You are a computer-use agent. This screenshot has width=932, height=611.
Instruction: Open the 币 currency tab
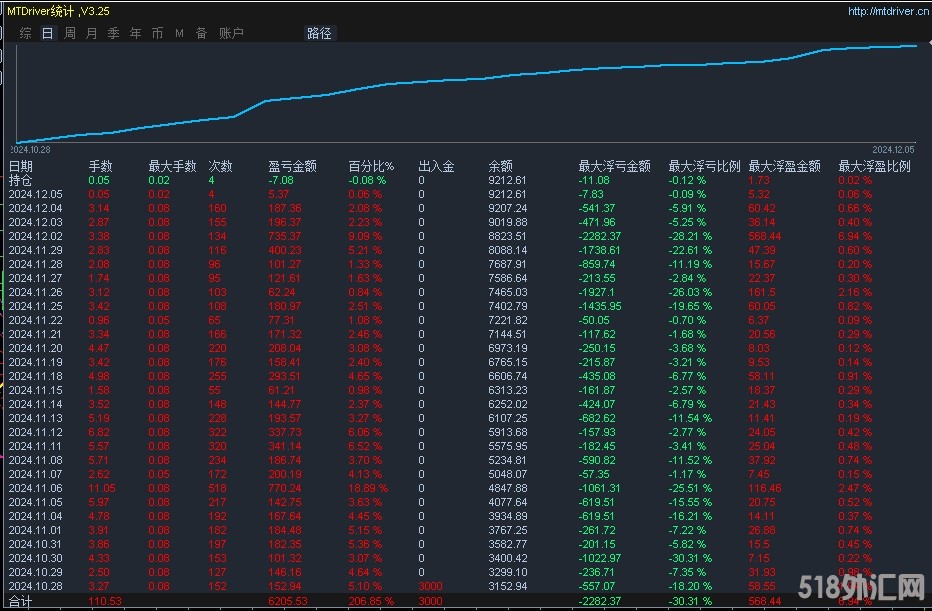[x=158, y=33]
